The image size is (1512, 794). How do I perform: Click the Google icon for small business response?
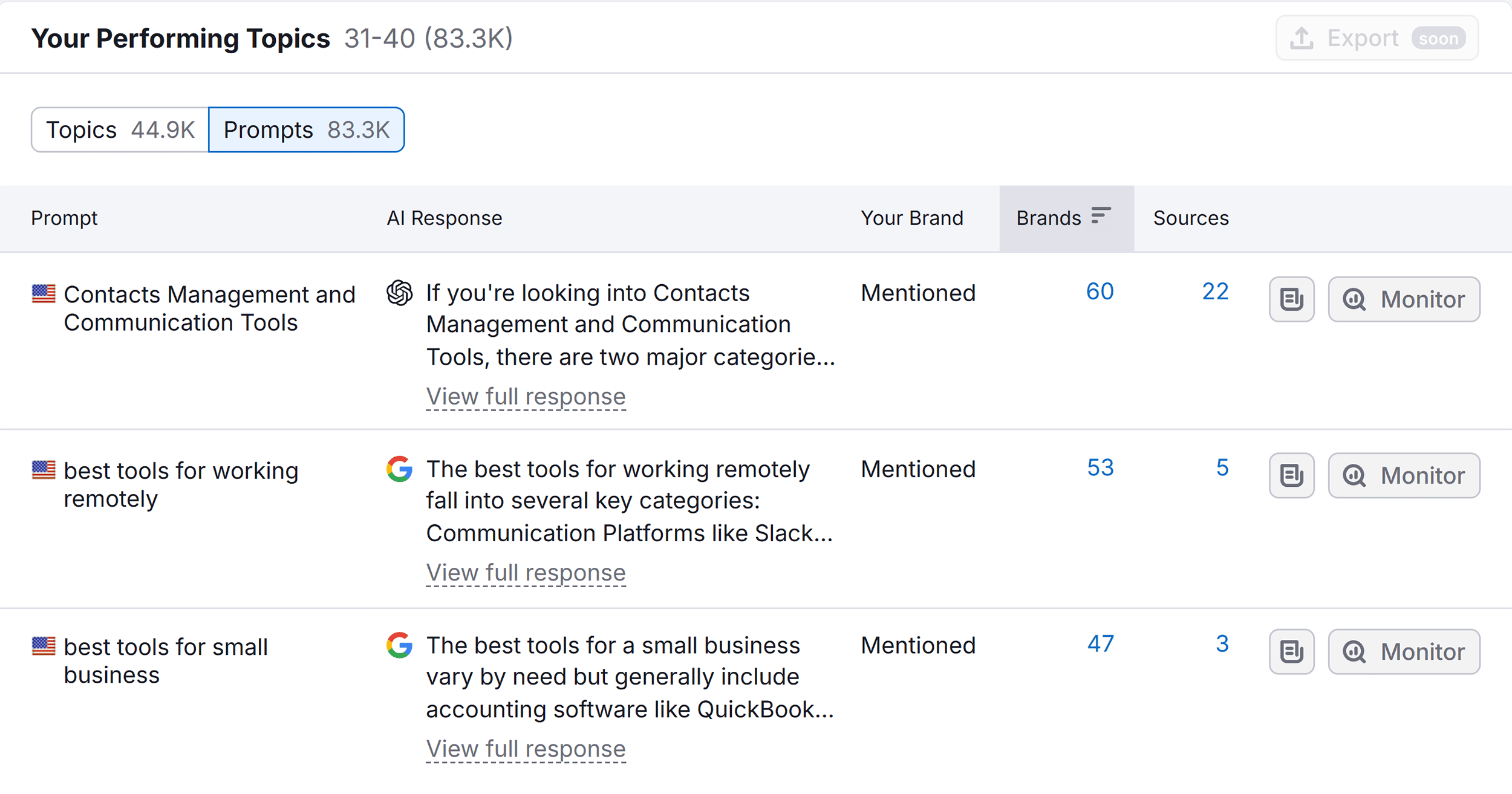(x=400, y=645)
